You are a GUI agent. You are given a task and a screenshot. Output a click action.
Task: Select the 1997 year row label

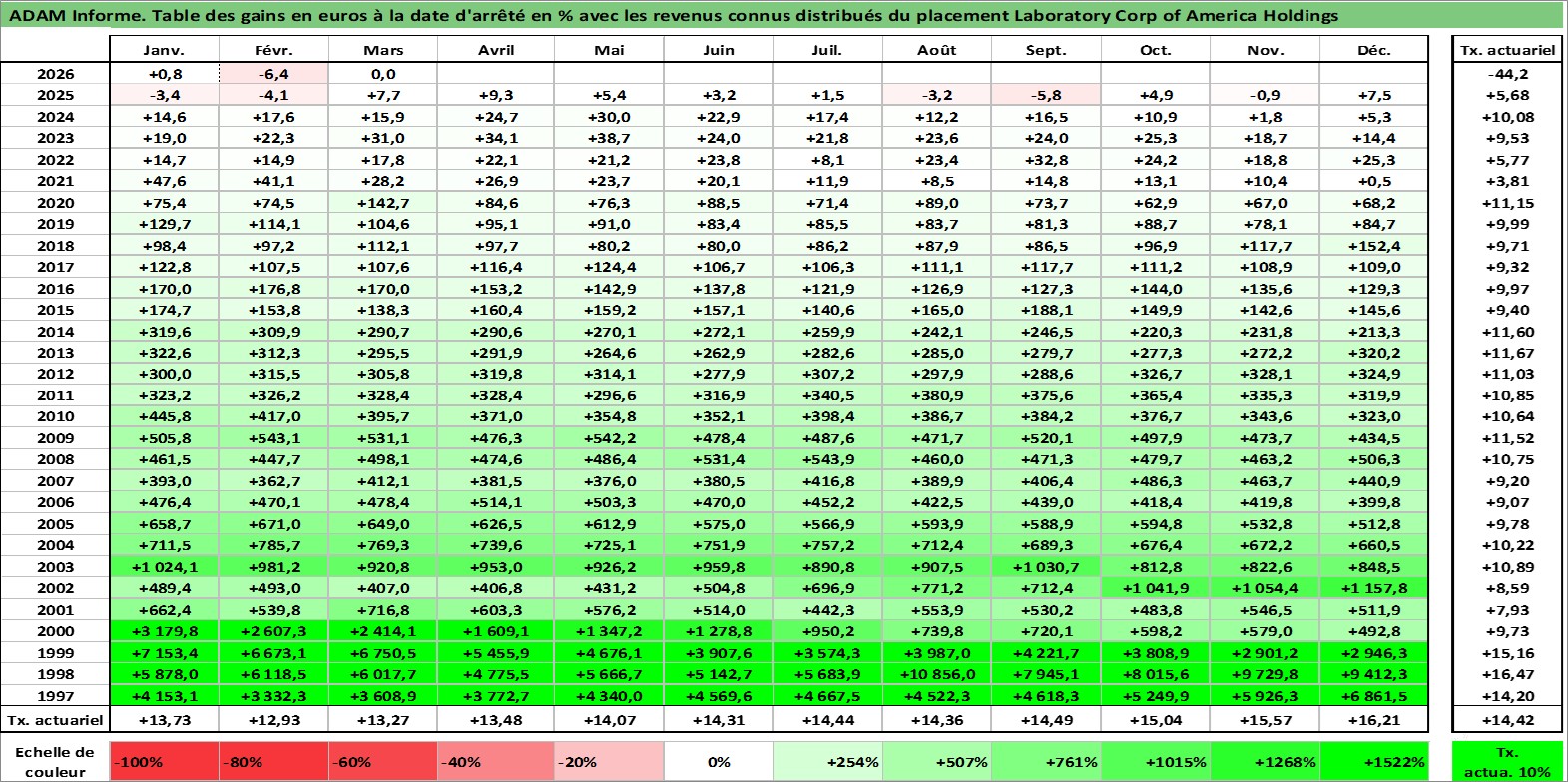pos(56,696)
